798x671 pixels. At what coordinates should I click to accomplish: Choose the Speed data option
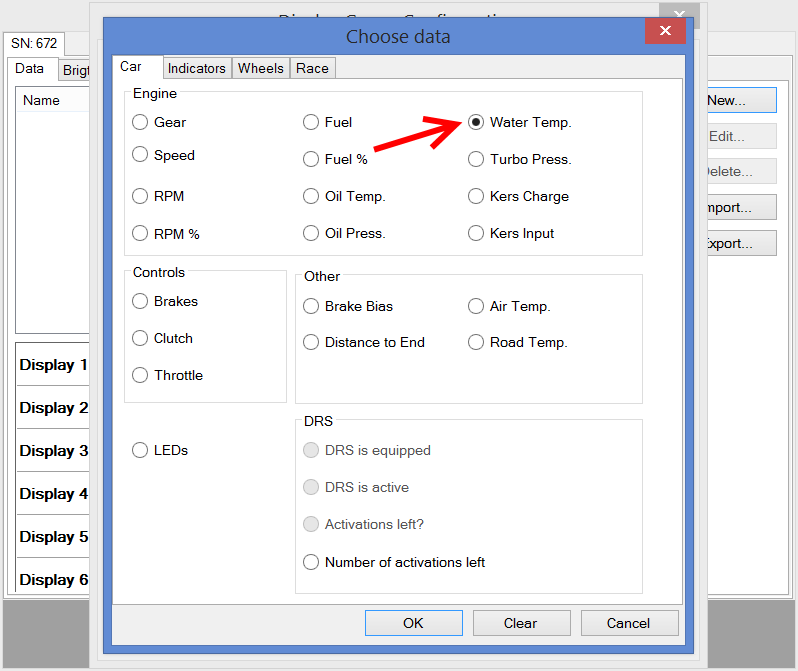[140, 155]
